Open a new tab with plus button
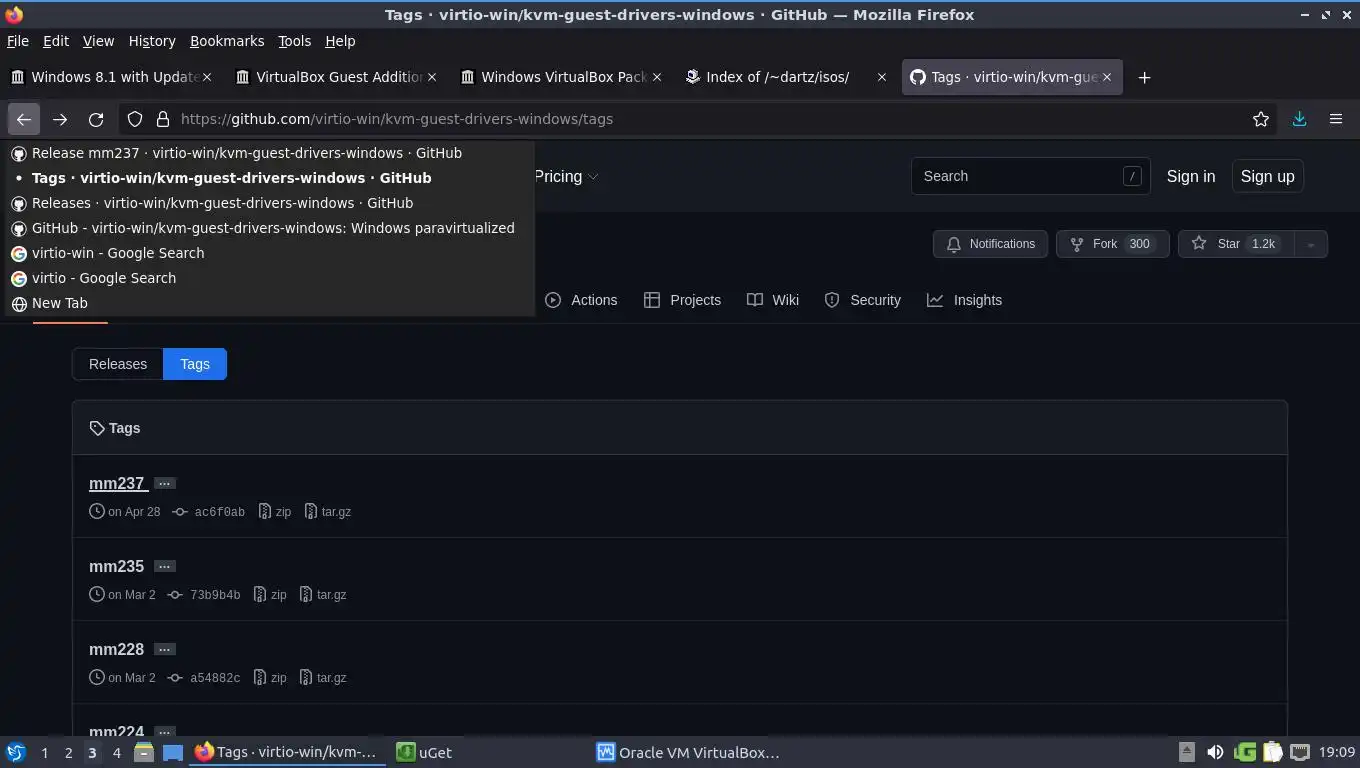 [x=1144, y=77]
